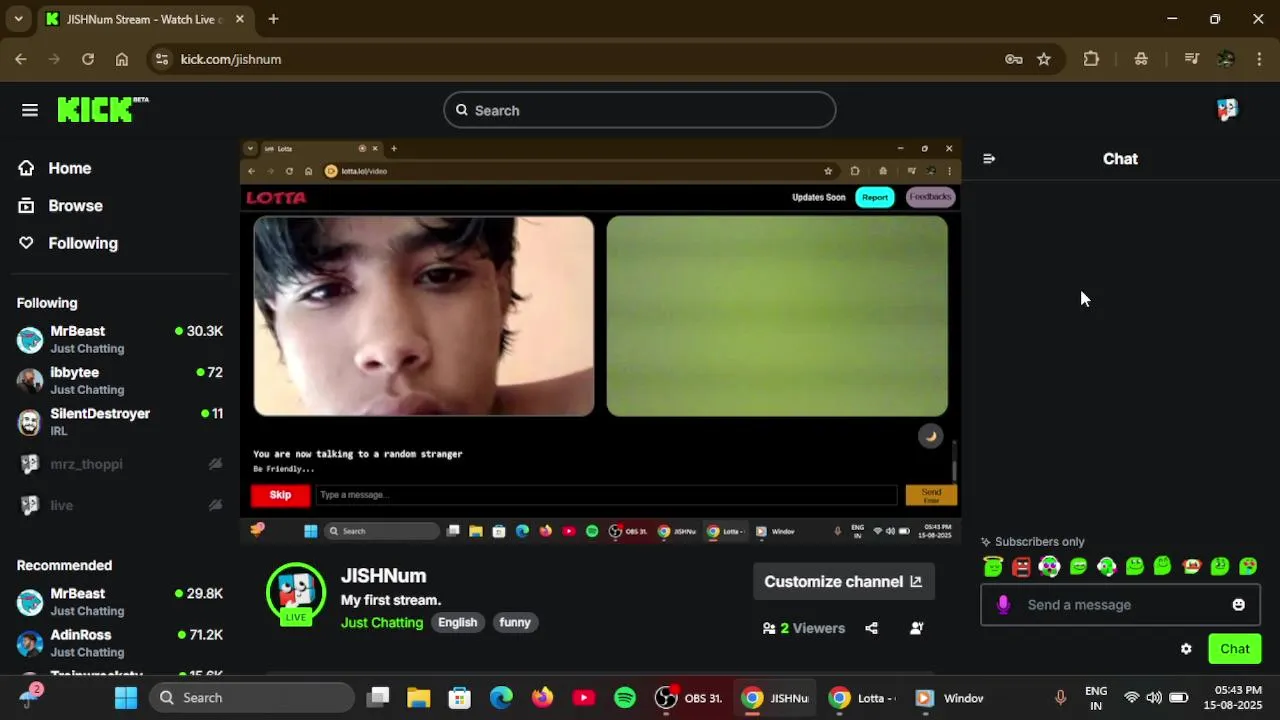Open Following in the sidebar
The width and height of the screenshot is (1280, 720).
67,243
